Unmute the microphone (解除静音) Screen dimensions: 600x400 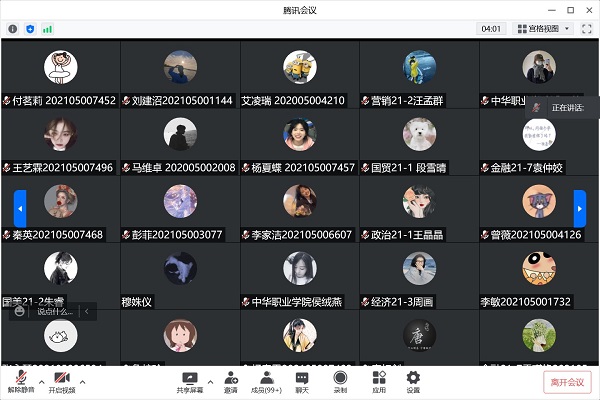click(21, 382)
